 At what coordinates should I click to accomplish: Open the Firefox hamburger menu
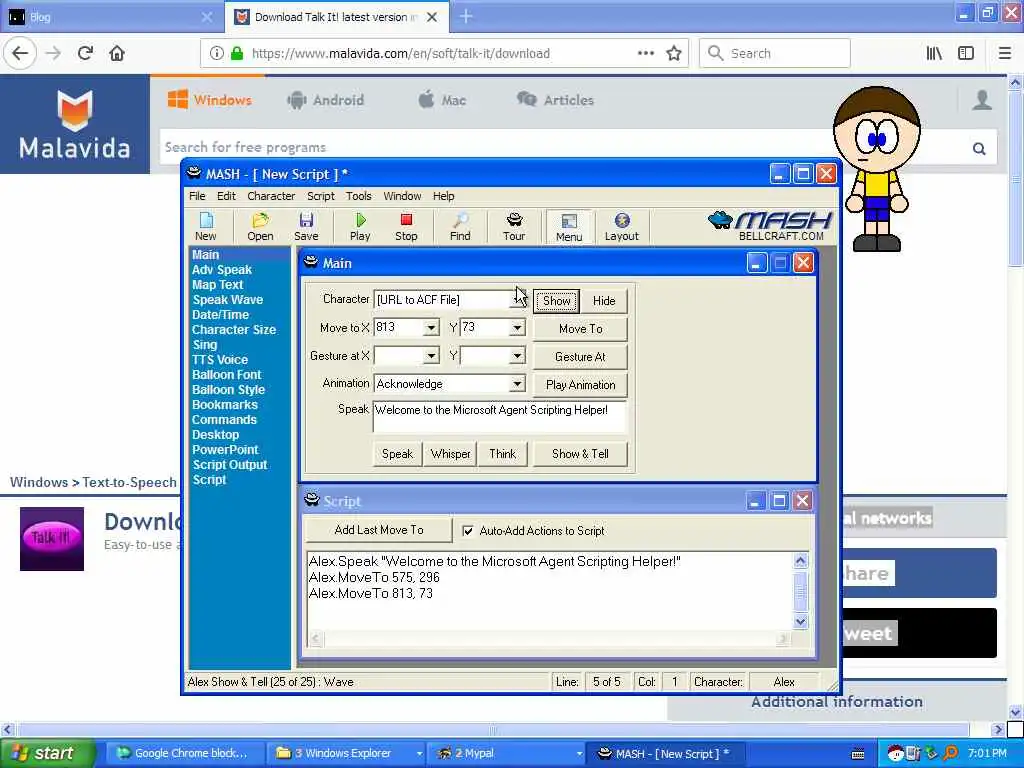[x=1005, y=54]
